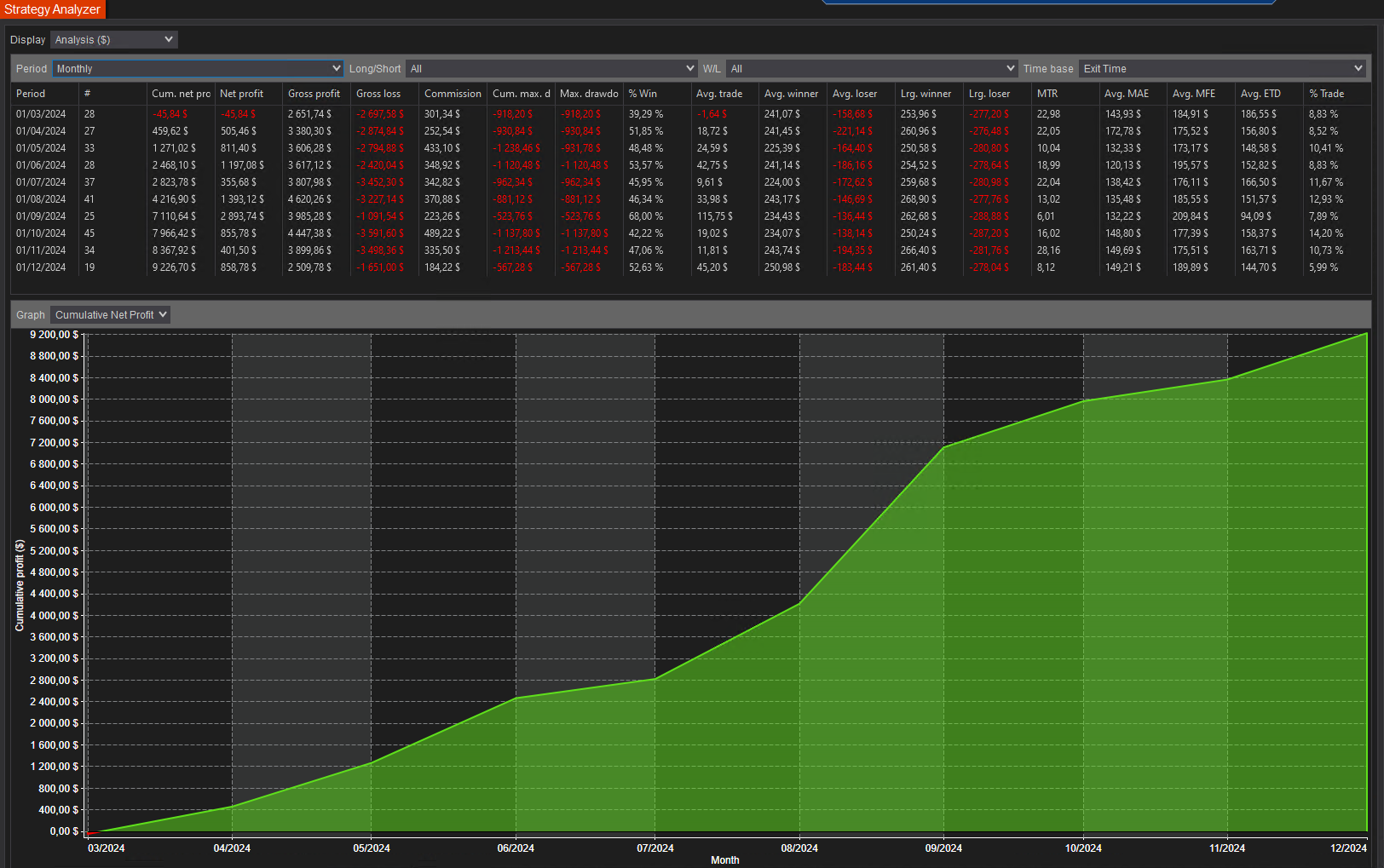
Task: Open the Display dropdown showing Analysis ($)
Action: pos(113,40)
